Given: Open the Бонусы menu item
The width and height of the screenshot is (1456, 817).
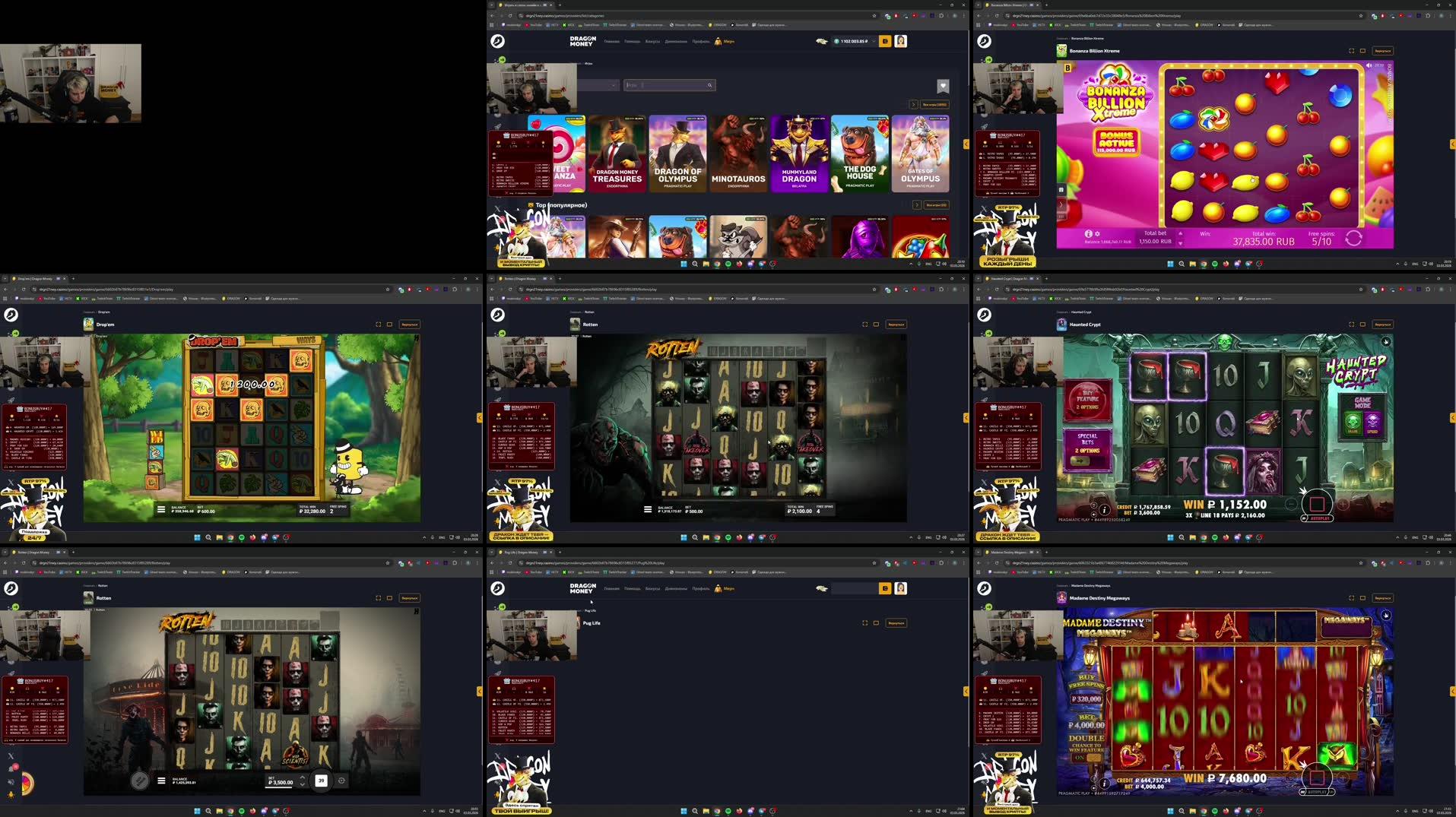Looking at the screenshot, I should coord(652,42).
